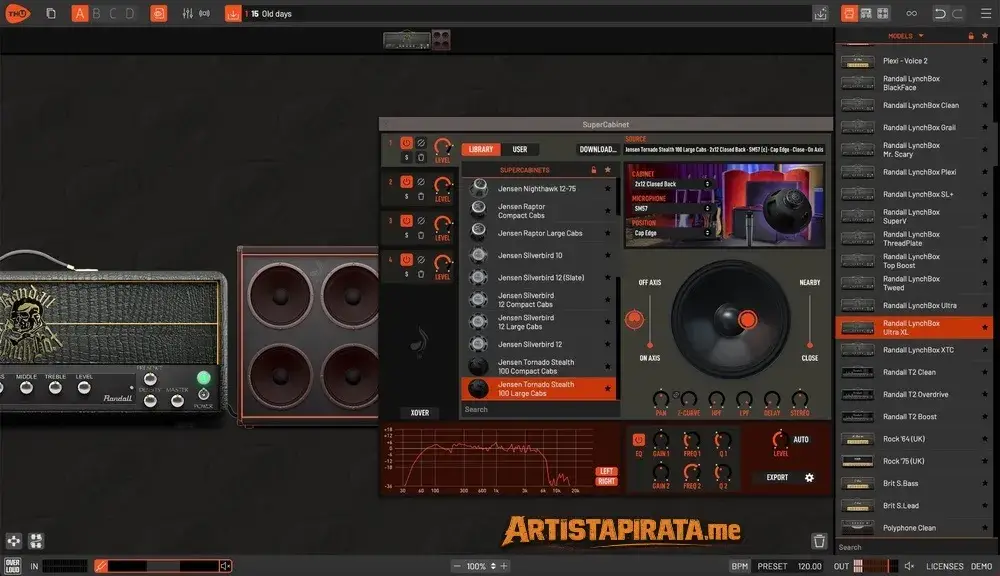Enable solo on cabinet layer 1

tap(407, 157)
